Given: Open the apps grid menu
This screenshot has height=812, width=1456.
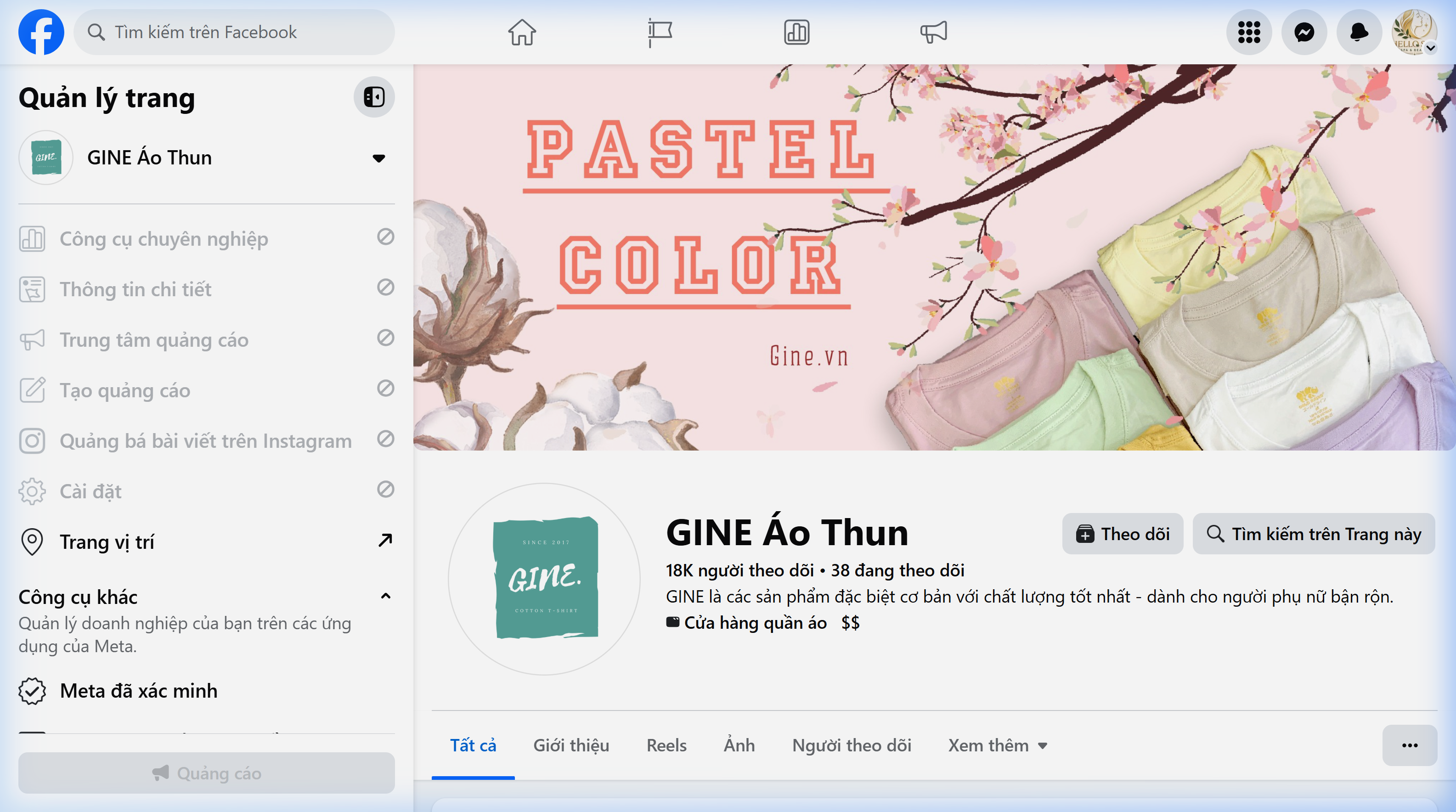Looking at the screenshot, I should coord(1248,32).
